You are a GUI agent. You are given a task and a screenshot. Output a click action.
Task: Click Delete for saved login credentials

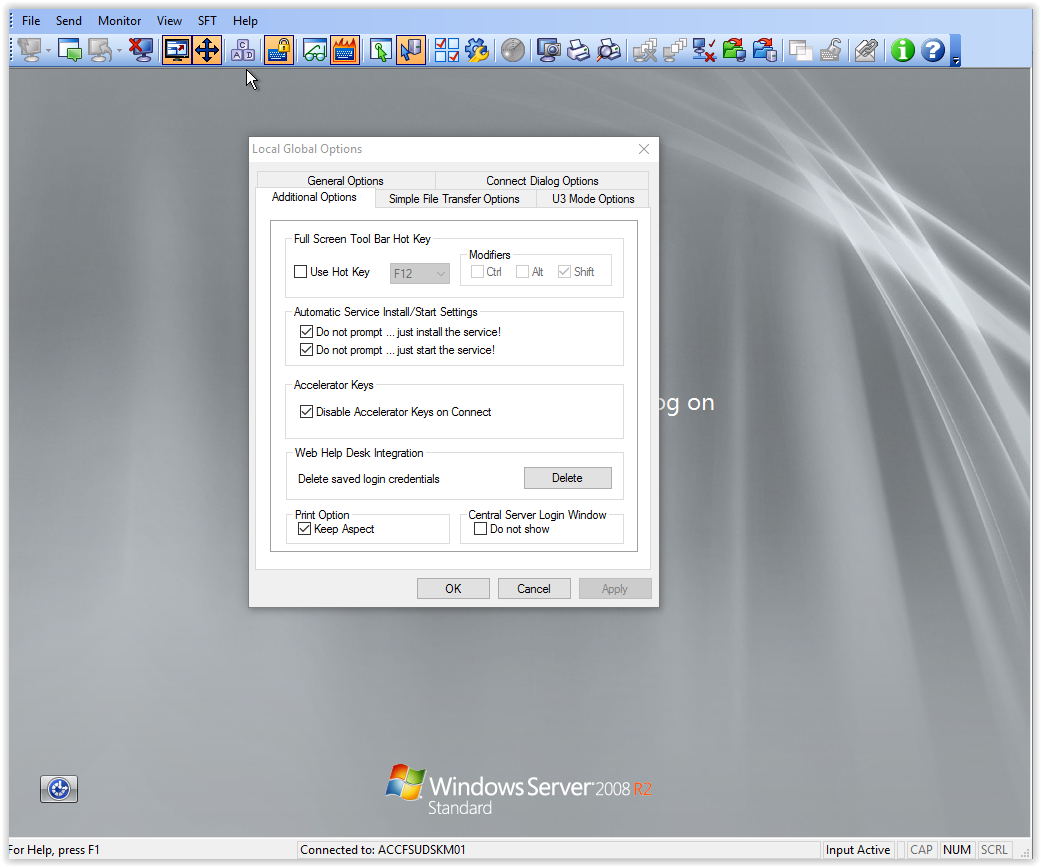click(568, 478)
